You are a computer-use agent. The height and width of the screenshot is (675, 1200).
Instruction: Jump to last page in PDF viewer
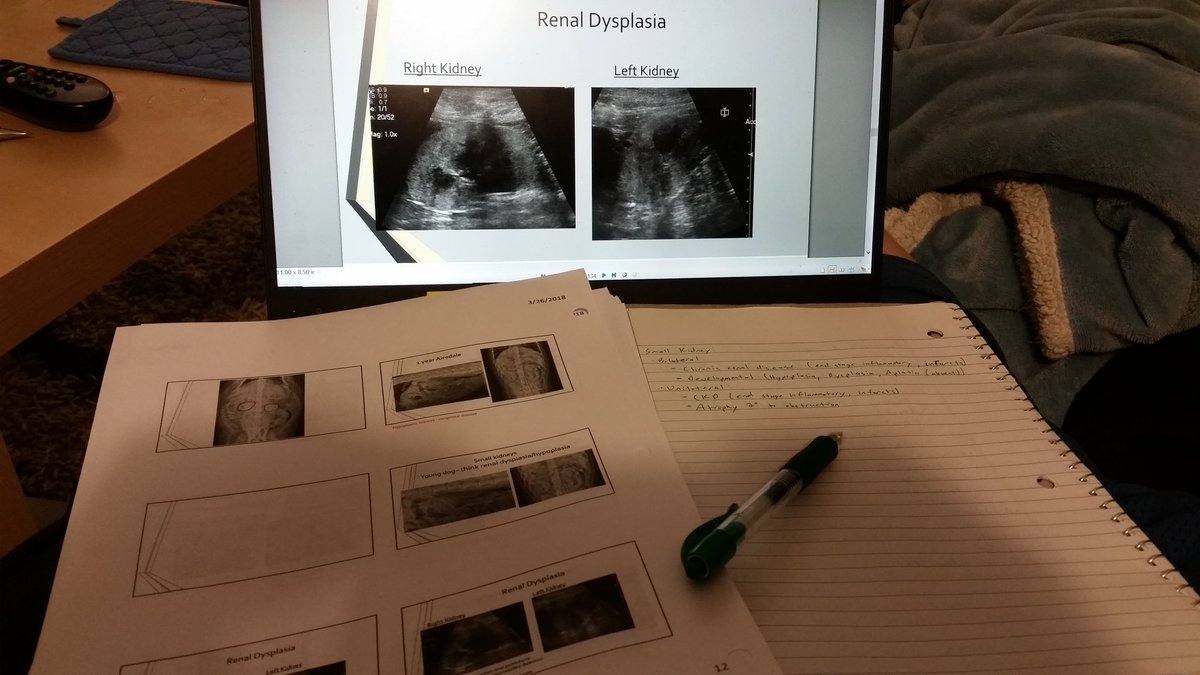pyautogui.click(x=614, y=275)
